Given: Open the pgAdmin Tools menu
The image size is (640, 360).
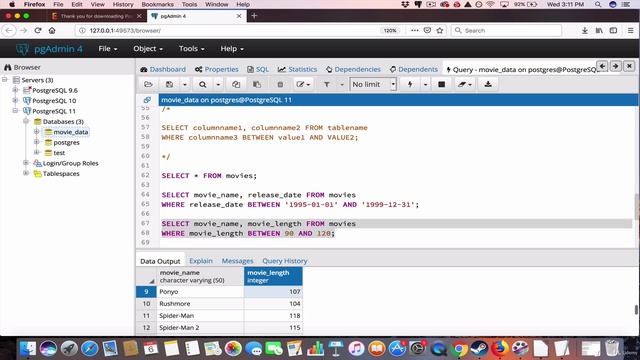Looking at the screenshot, I should (191, 49).
